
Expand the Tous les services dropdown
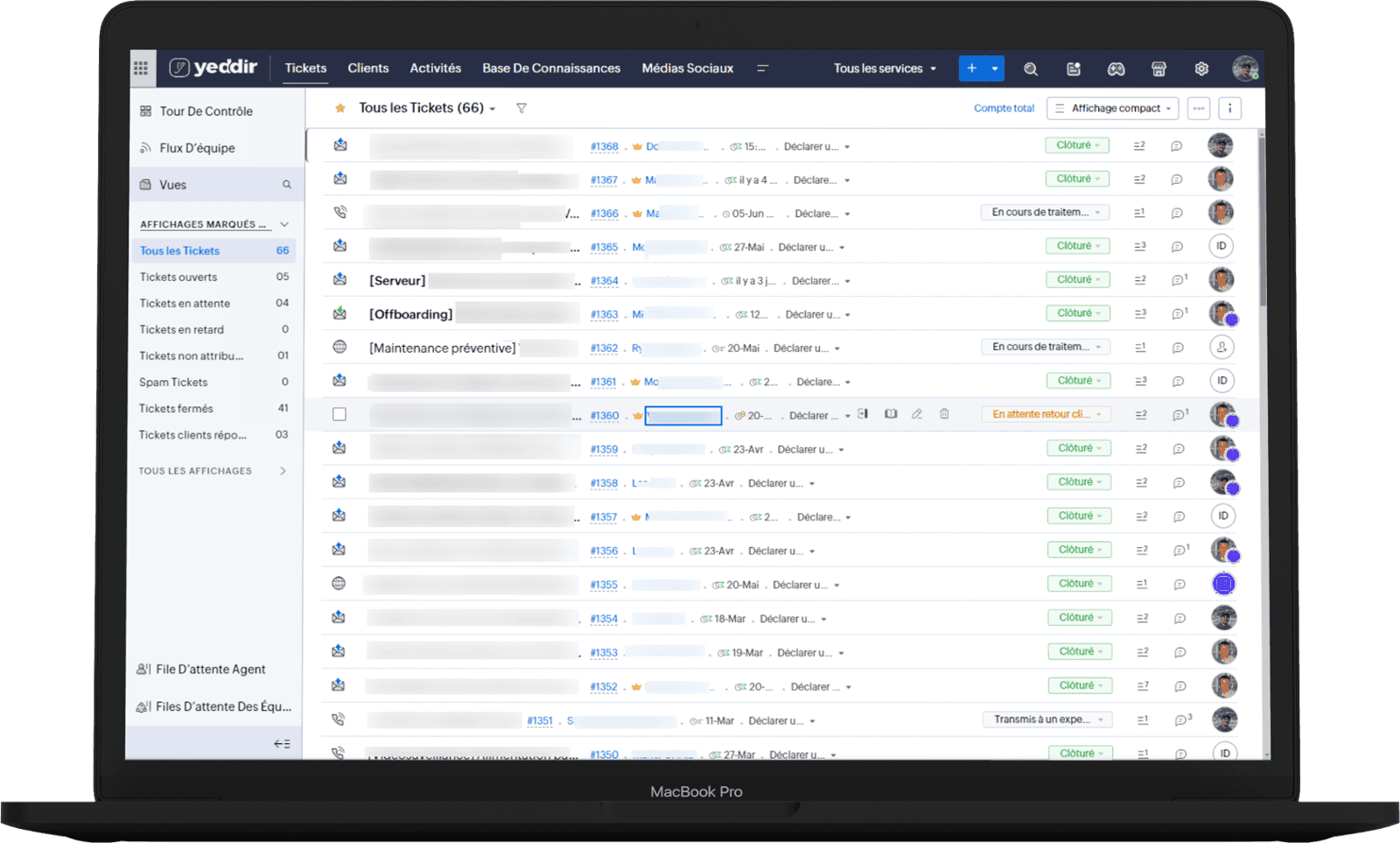tap(885, 68)
